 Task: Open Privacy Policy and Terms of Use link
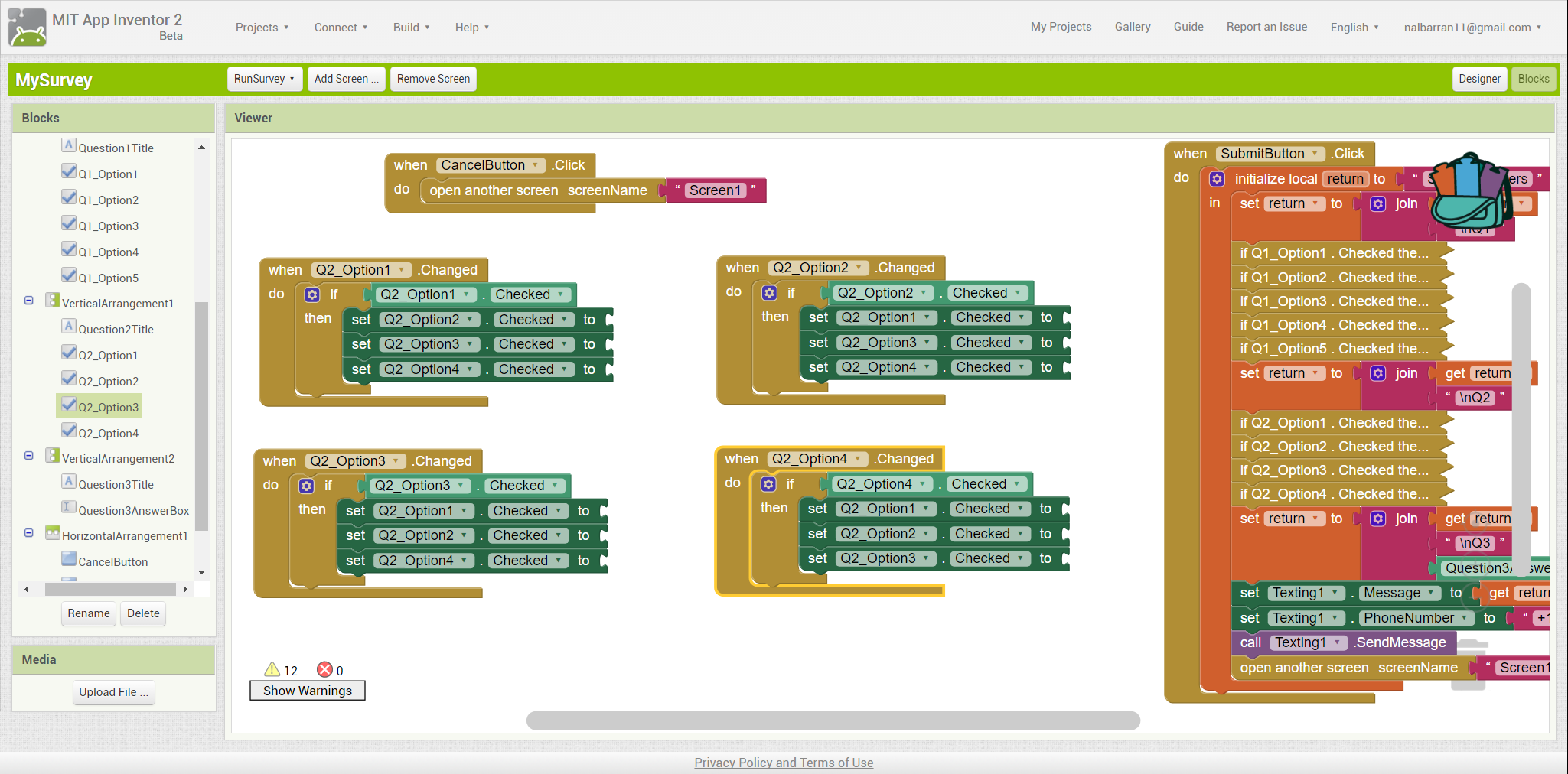pyautogui.click(x=784, y=763)
